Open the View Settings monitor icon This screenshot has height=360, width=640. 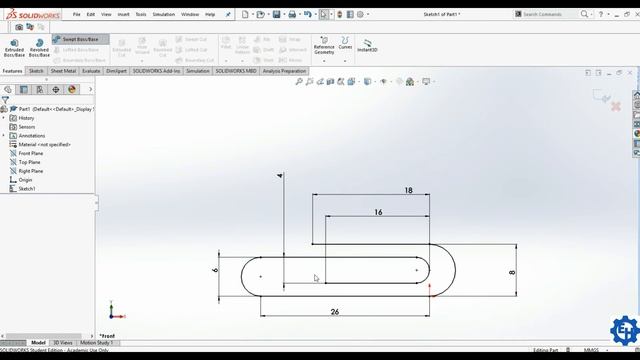tap(426, 82)
